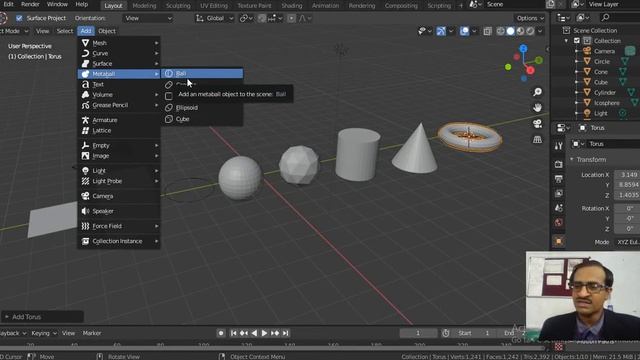The width and height of the screenshot is (640, 360).
Task: Open the Window menu
Action: click(x=57, y=4)
